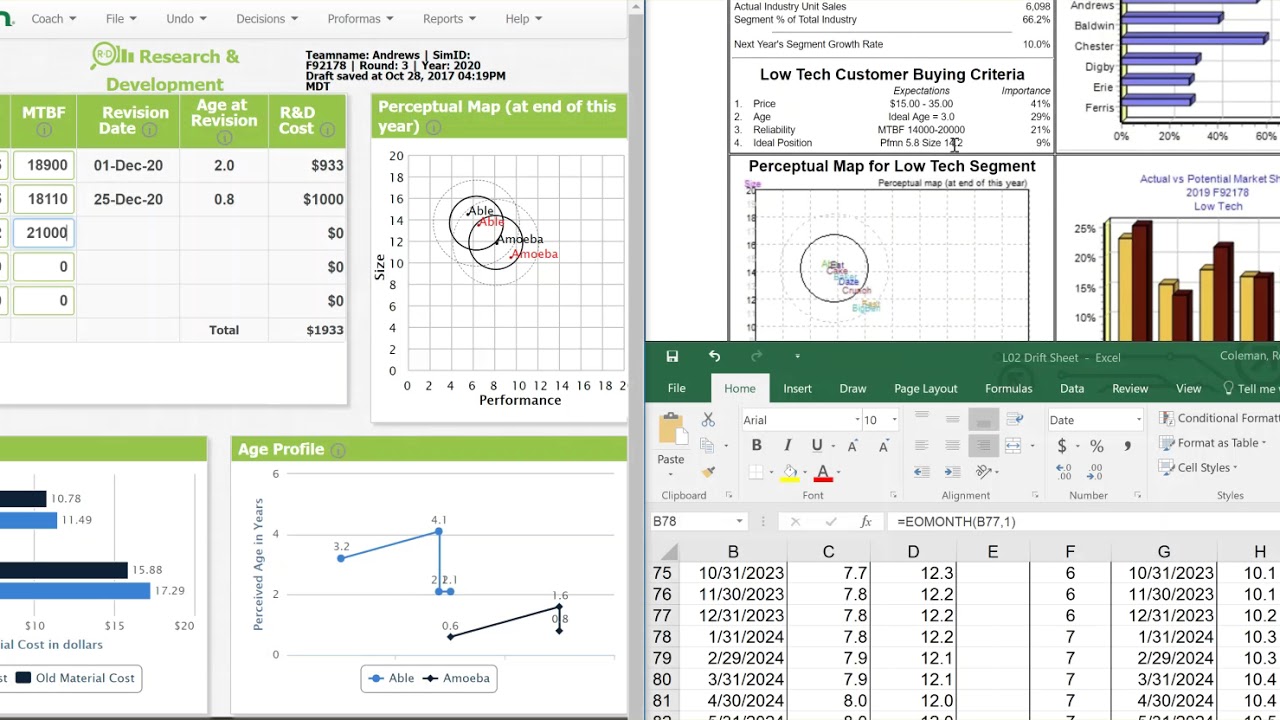Show info tooltip for Revision Date column
The width and height of the screenshot is (1280, 720).
click(x=149, y=130)
